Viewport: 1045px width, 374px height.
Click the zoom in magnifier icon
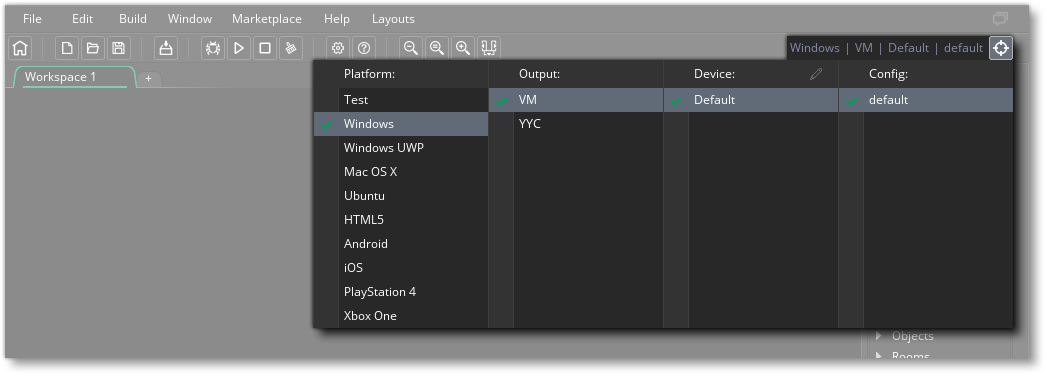(463, 48)
